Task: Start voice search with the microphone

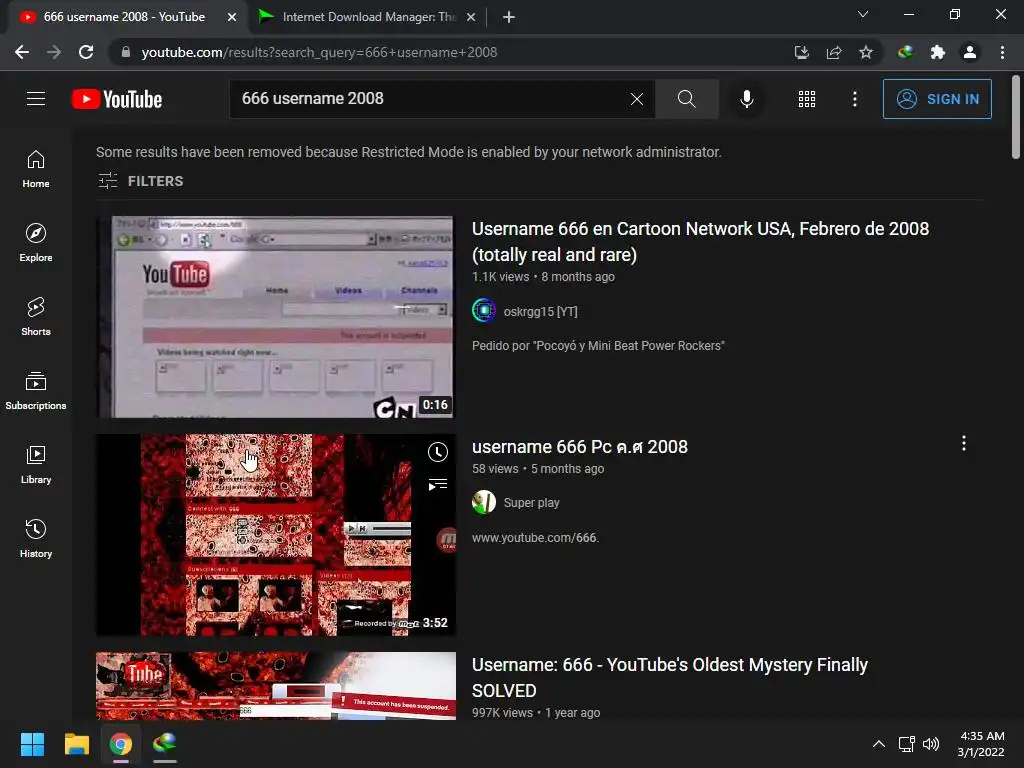Action: click(746, 99)
